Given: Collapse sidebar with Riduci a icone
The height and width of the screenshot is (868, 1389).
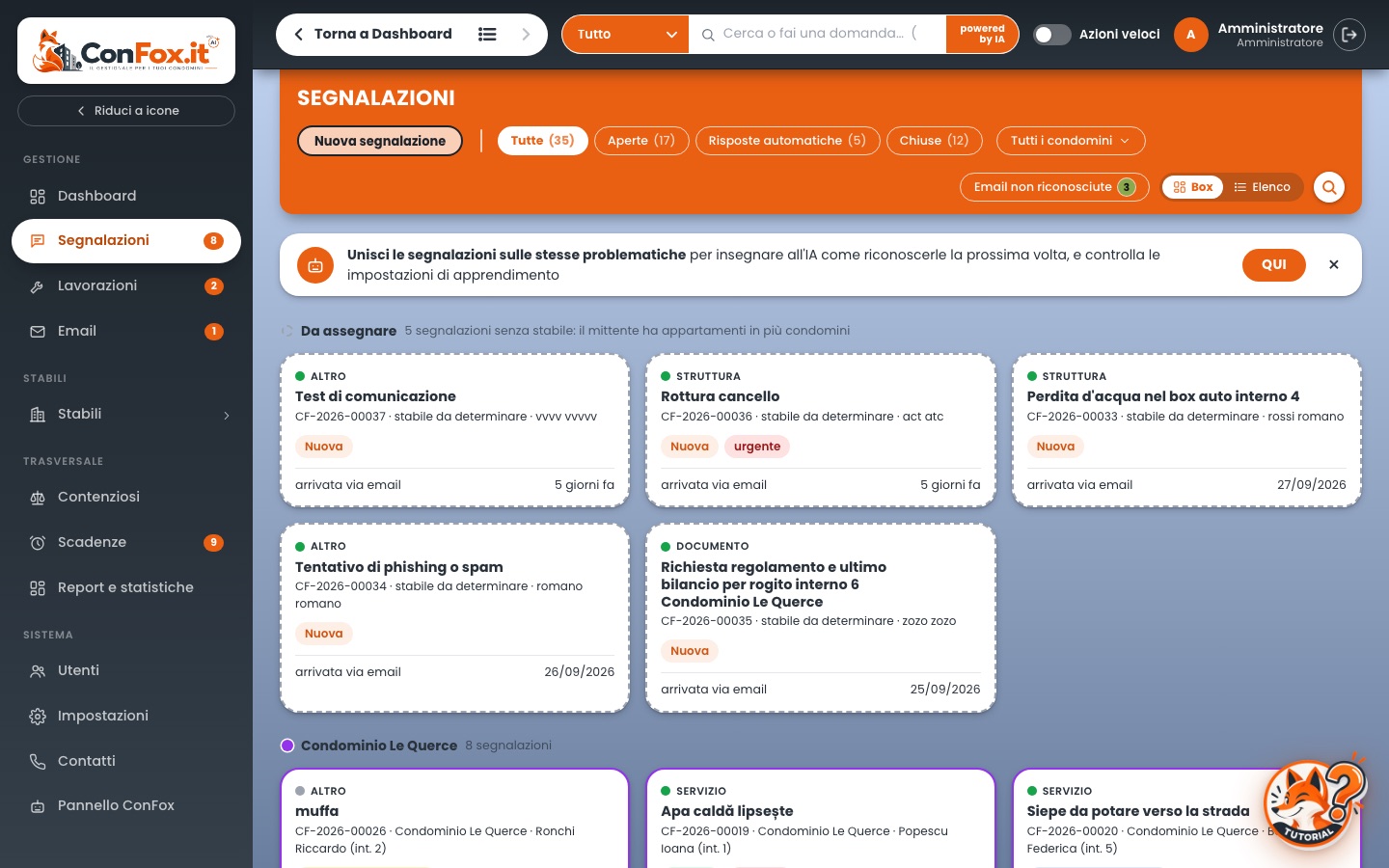Looking at the screenshot, I should (126, 111).
